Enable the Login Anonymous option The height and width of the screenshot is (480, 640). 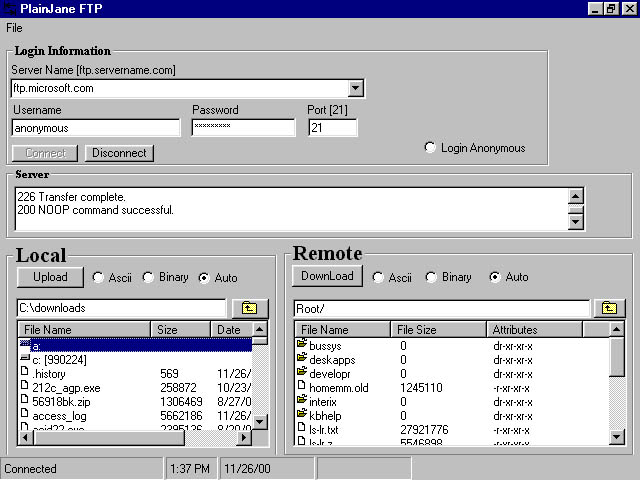point(431,148)
